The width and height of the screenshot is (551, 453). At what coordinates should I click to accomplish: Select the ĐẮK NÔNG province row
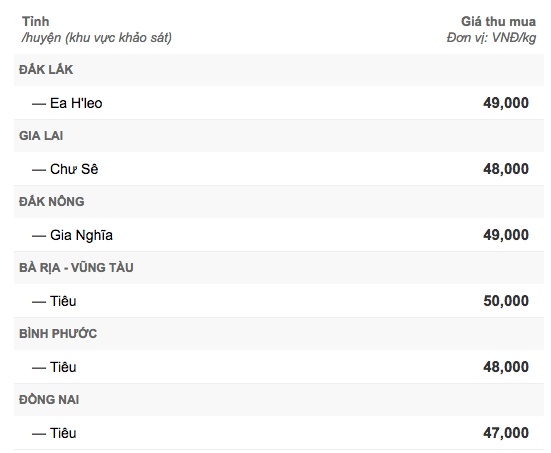pos(279,202)
